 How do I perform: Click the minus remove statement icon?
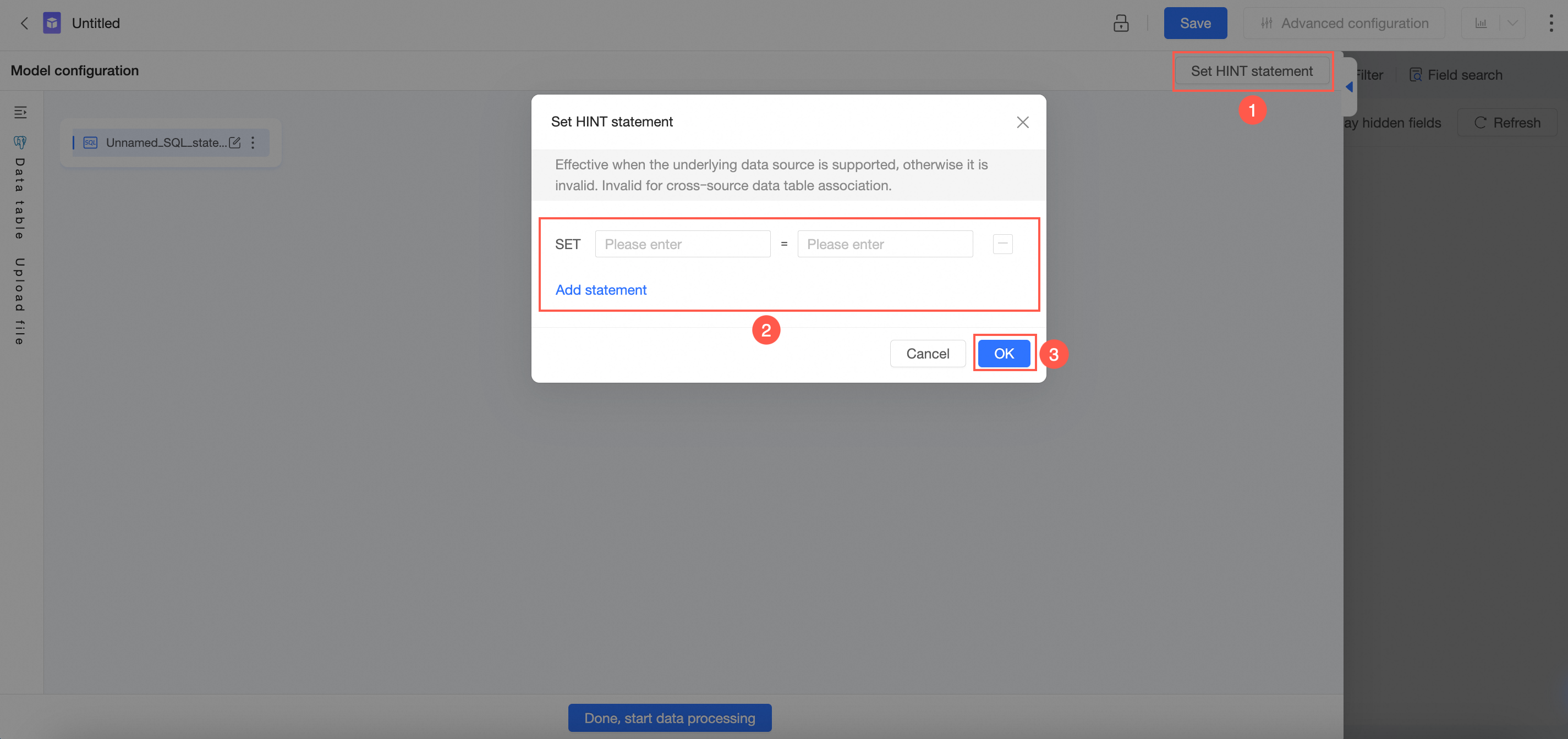tap(1002, 244)
